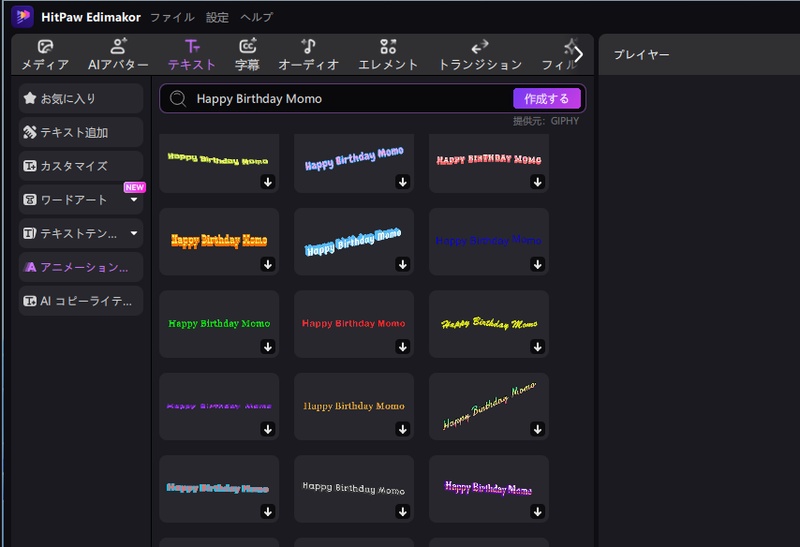Open the ヘルプ menu
This screenshot has width=800, height=547.
pos(256,17)
